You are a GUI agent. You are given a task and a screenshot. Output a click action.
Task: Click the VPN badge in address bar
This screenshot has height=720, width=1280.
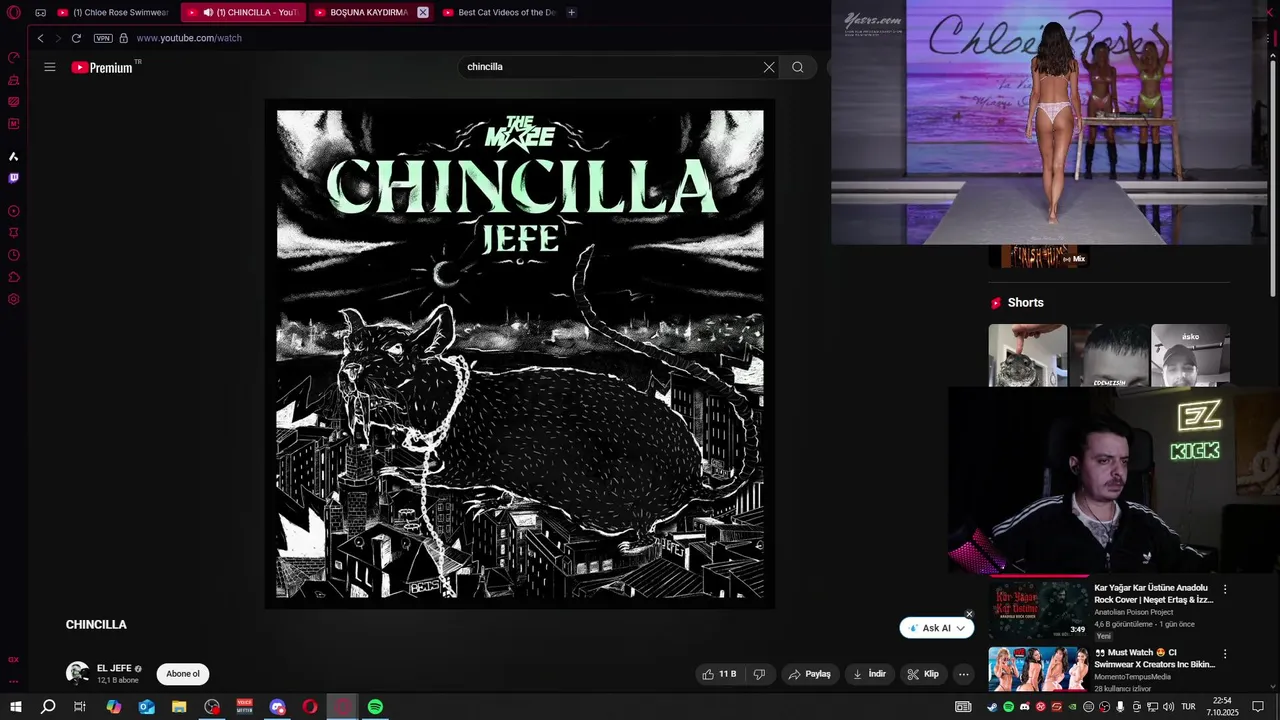pos(103,38)
